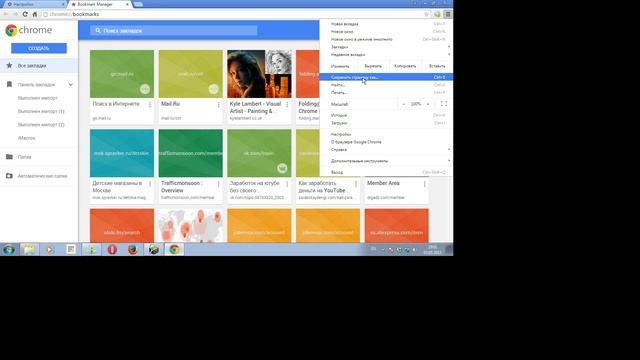Open Настройки from the menu
Screen dimensions: 640x360
click(386, 134)
